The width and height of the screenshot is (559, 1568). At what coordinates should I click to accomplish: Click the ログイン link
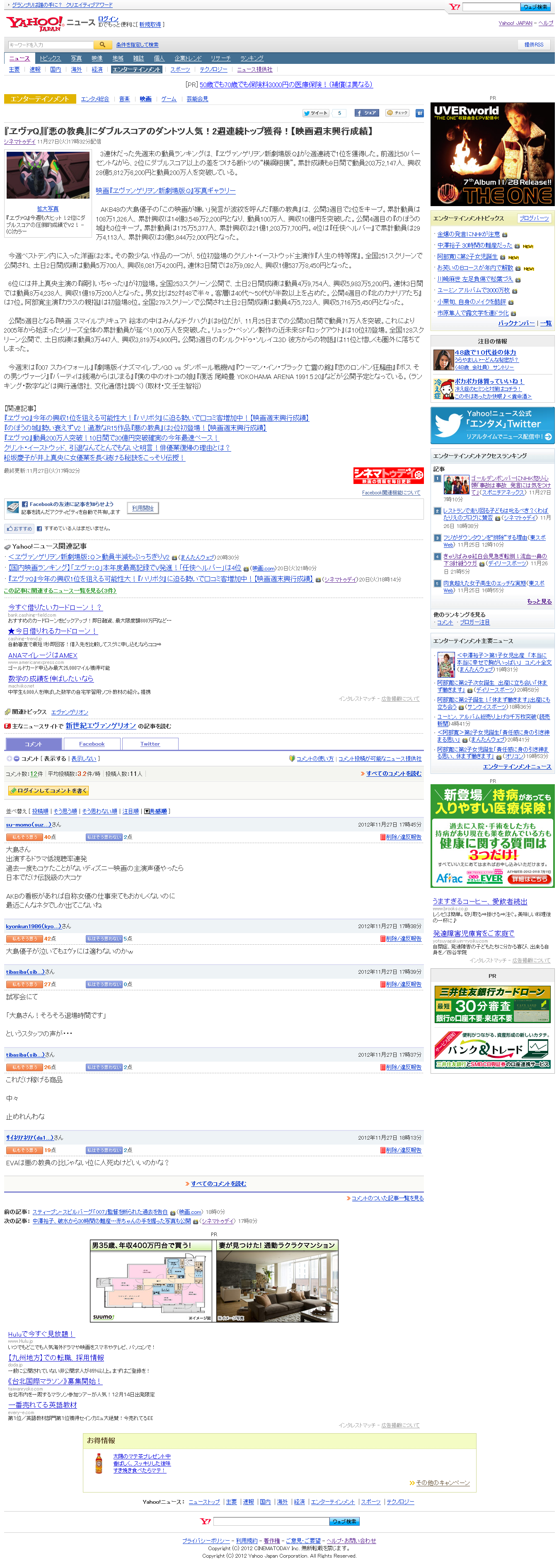(x=108, y=19)
